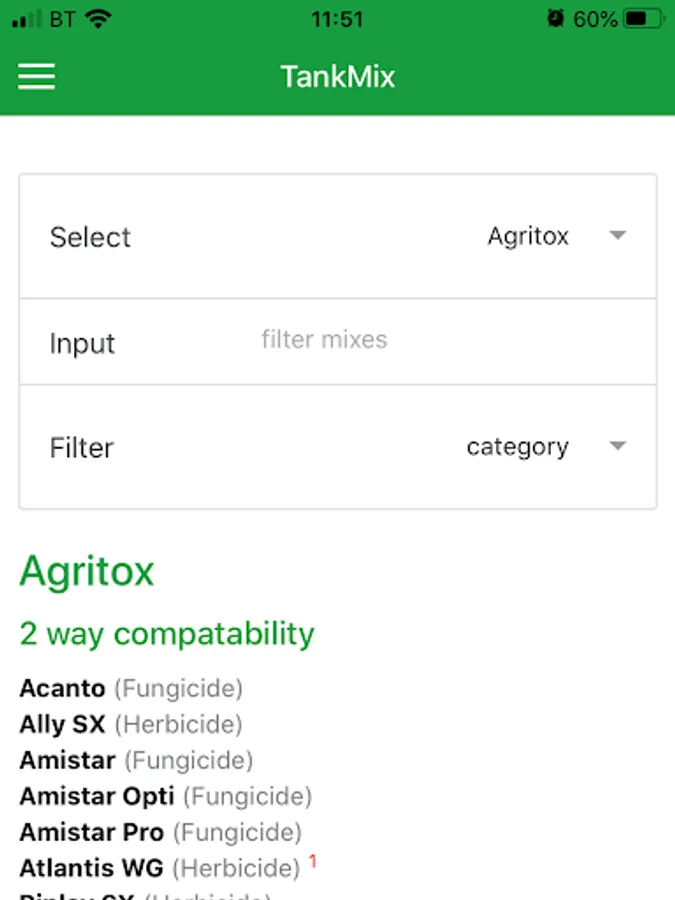Tap the red footnote 1 marker

tap(312, 860)
